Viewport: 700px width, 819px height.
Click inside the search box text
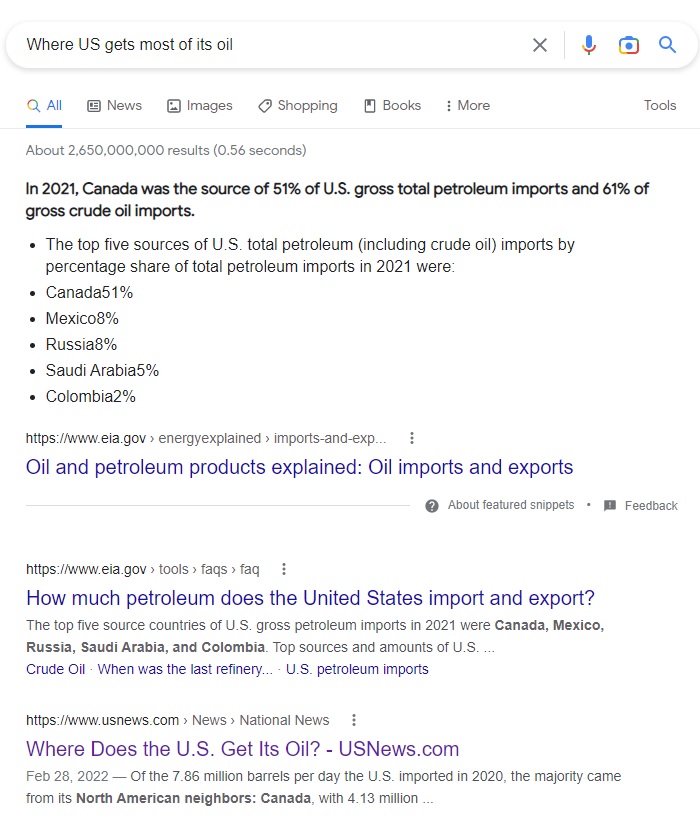(x=130, y=45)
